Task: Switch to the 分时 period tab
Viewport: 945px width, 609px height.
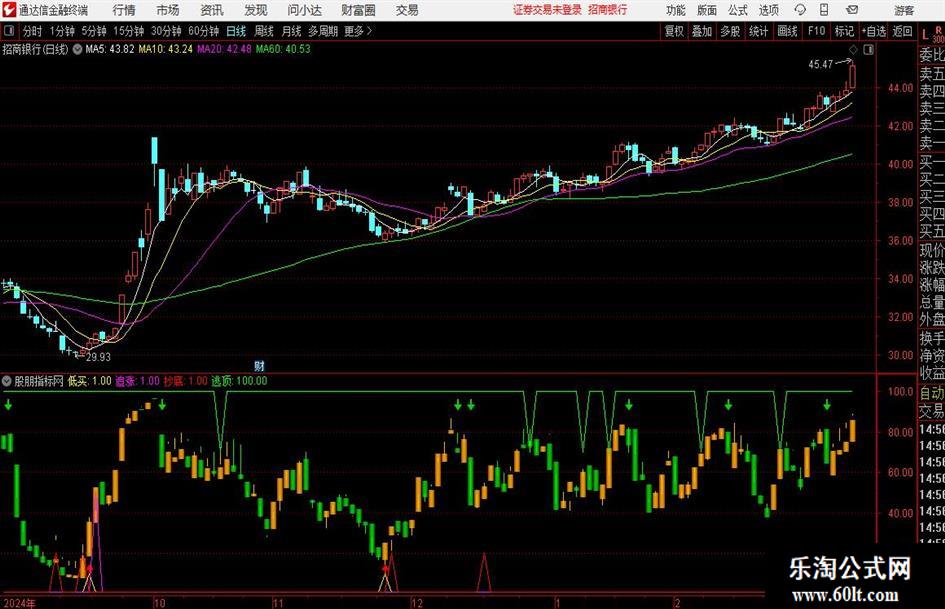Action: click(33, 31)
